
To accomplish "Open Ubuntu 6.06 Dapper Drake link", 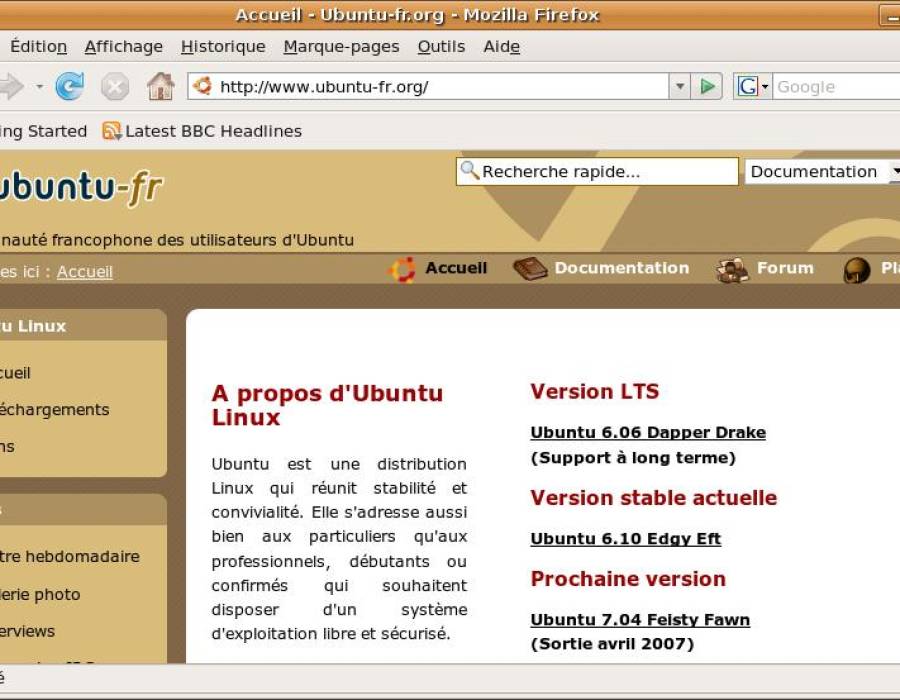I will [x=648, y=432].
